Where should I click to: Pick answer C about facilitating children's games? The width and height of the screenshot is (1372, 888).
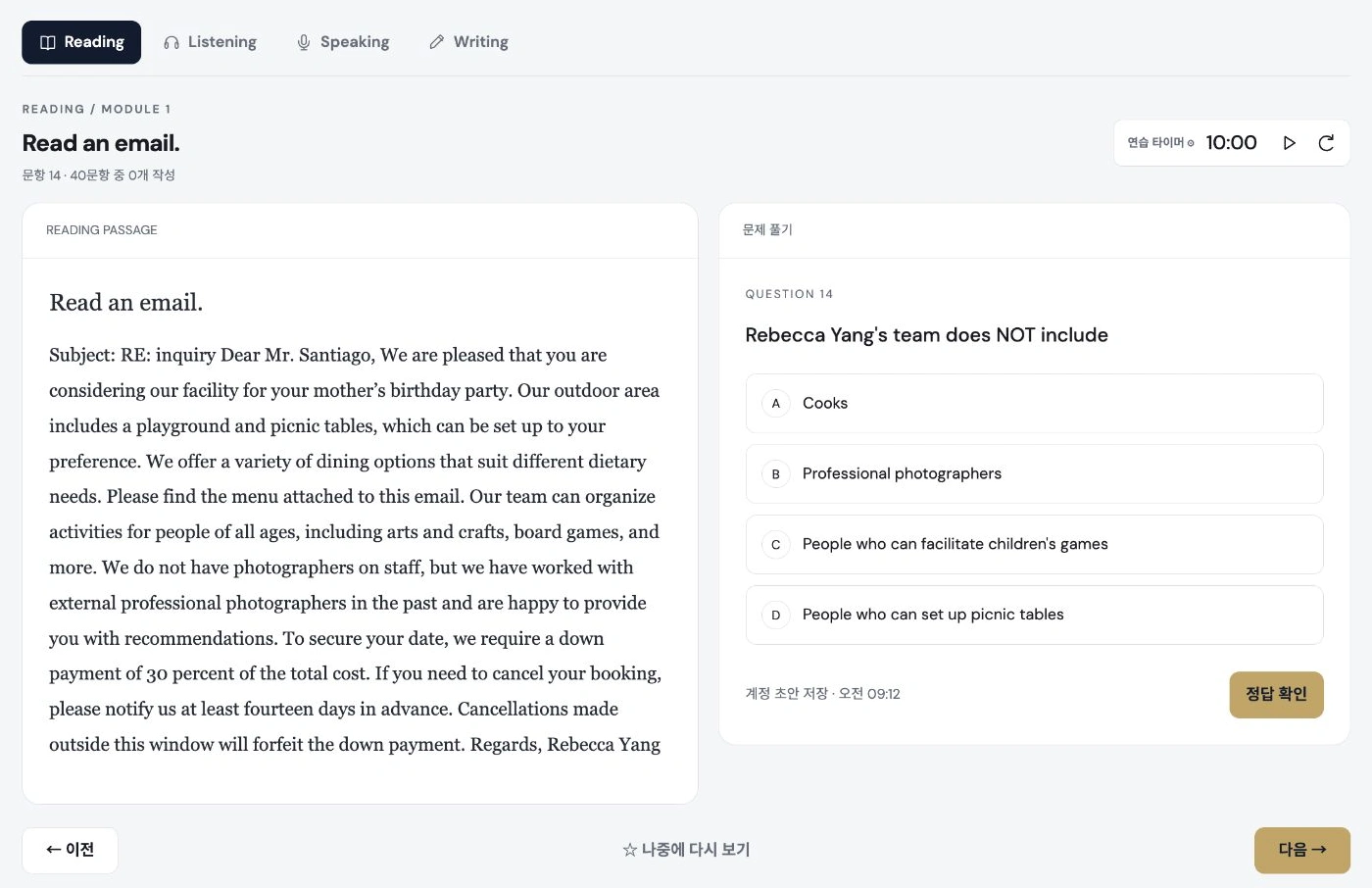[1034, 544]
